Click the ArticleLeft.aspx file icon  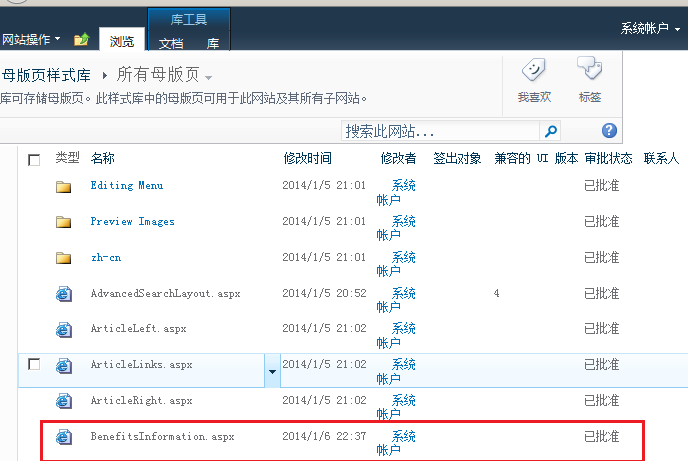point(64,329)
